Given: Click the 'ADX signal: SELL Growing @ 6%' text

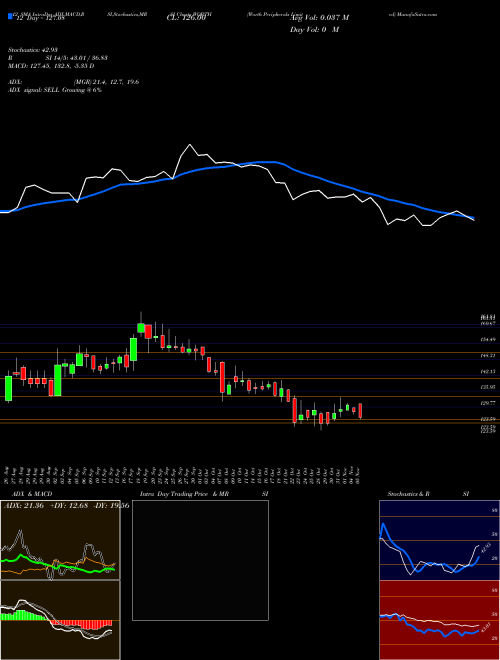Looking at the screenshot, I should [x=55, y=90].
